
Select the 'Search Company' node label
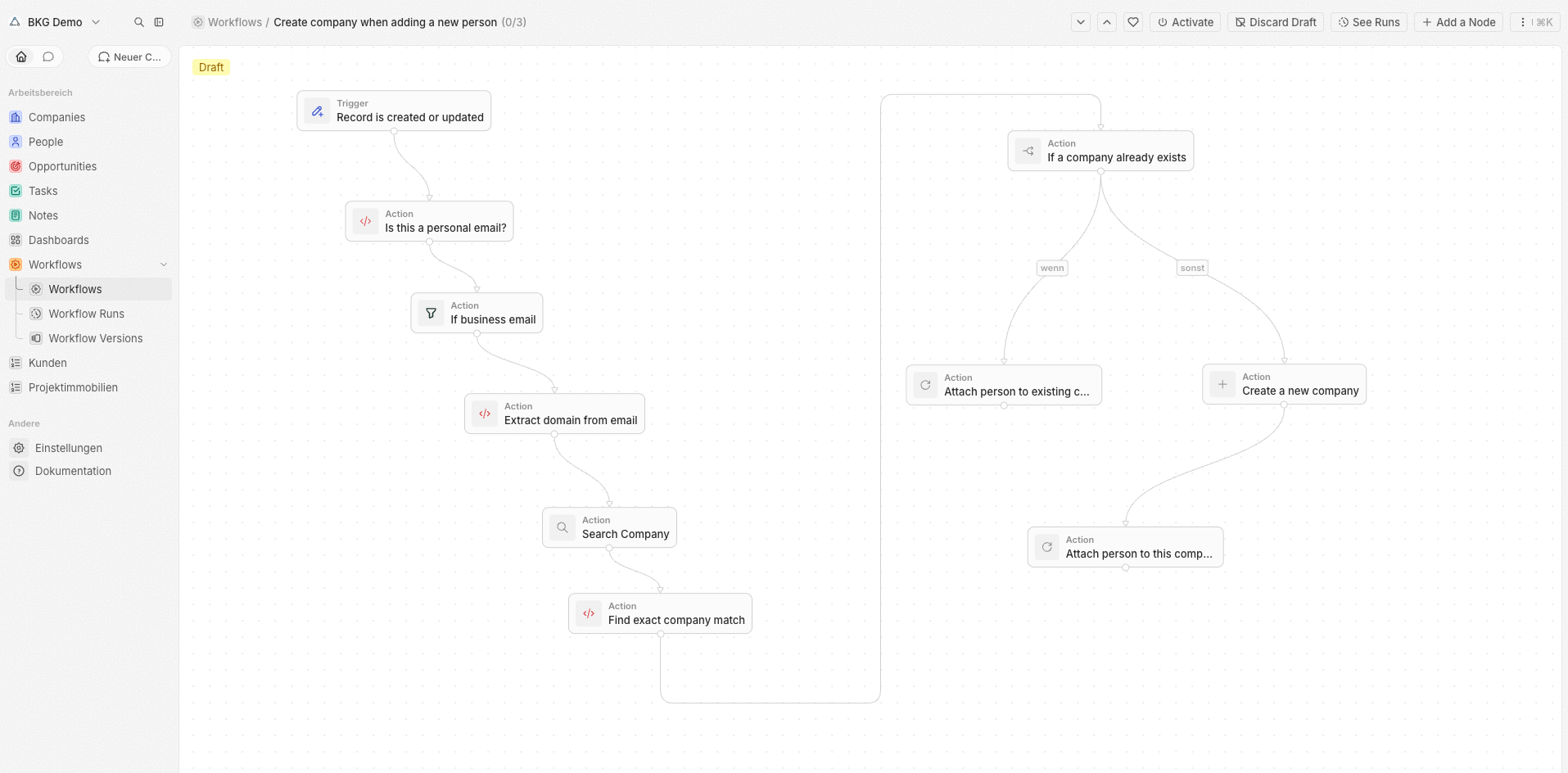coord(626,534)
